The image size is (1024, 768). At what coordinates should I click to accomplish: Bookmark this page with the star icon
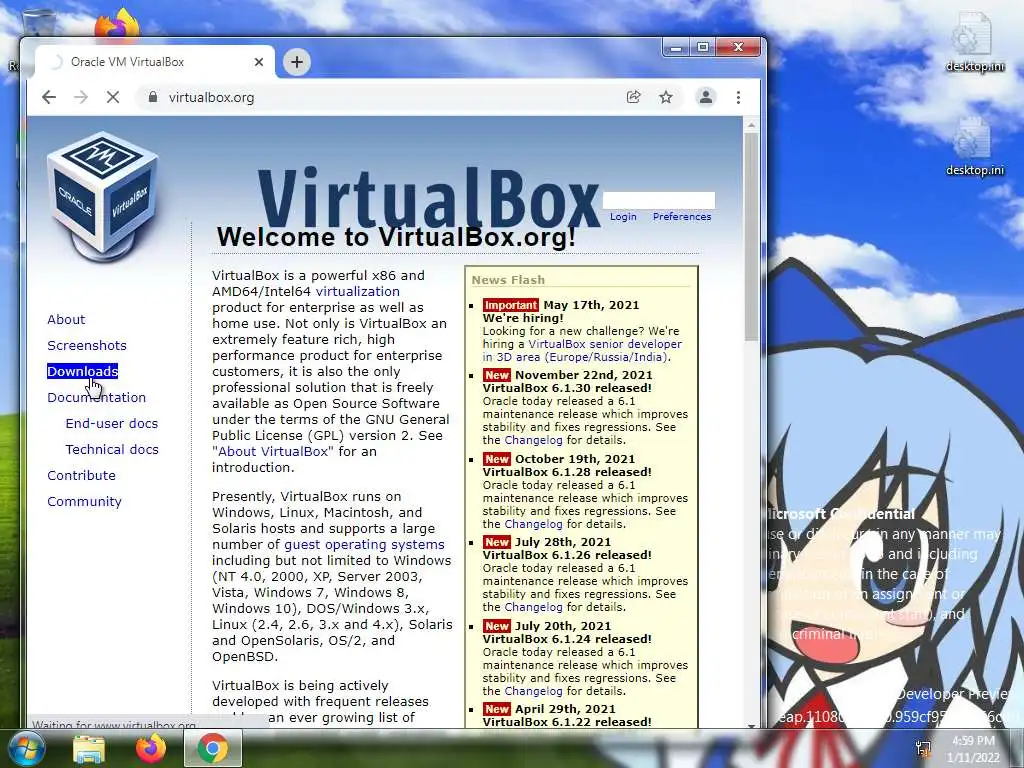(x=665, y=97)
